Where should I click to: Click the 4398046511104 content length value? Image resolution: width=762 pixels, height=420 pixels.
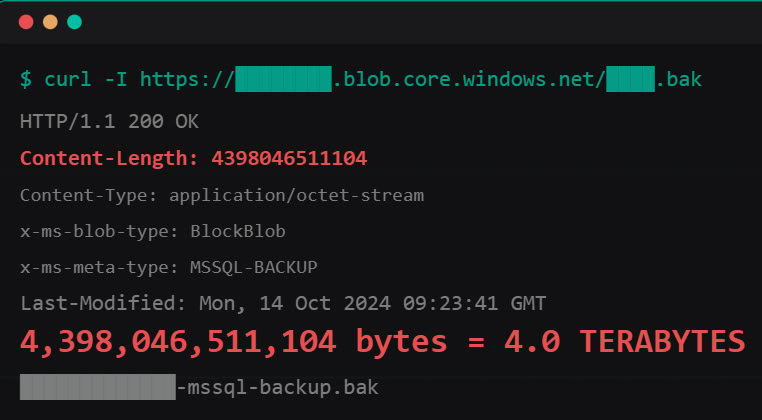pyautogui.click(x=289, y=158)
